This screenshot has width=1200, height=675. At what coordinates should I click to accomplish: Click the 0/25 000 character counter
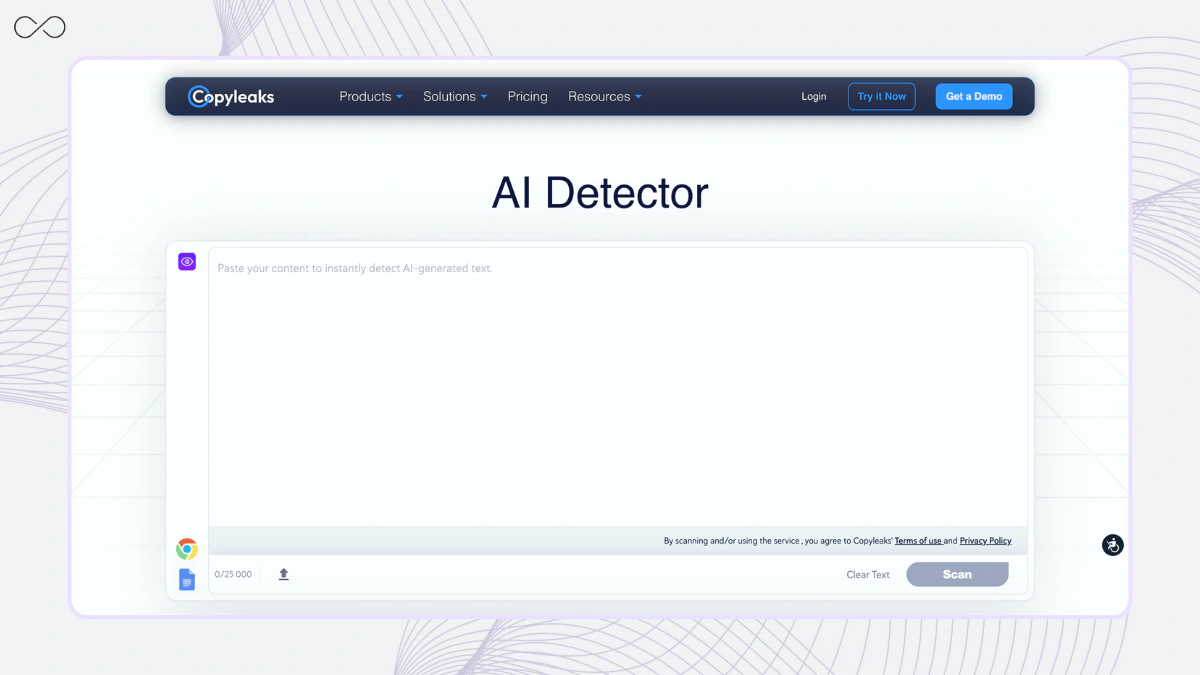click(233, 575)
